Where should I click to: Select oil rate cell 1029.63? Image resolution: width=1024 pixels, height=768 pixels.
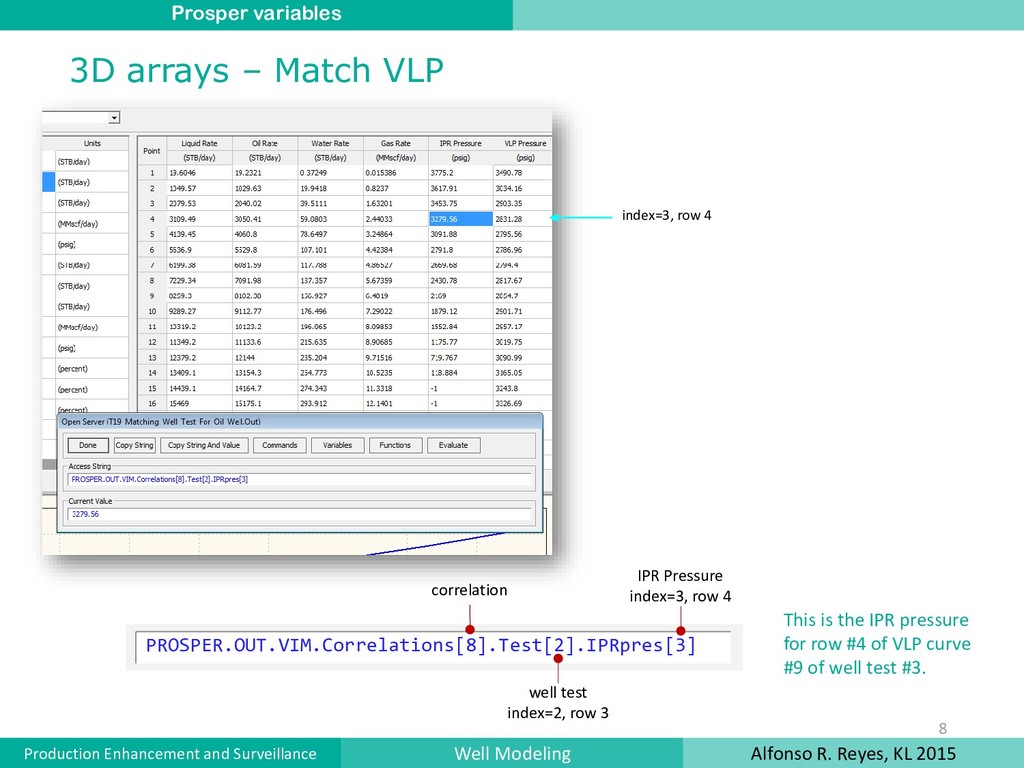click(x=264, y=188)
